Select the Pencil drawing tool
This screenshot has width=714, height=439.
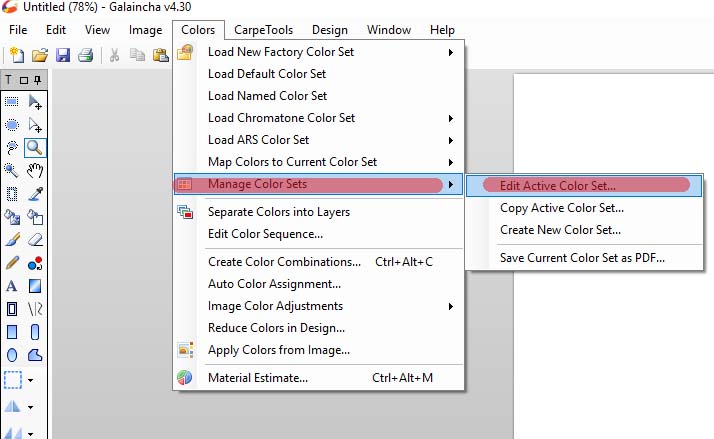(x=12, y=263)
